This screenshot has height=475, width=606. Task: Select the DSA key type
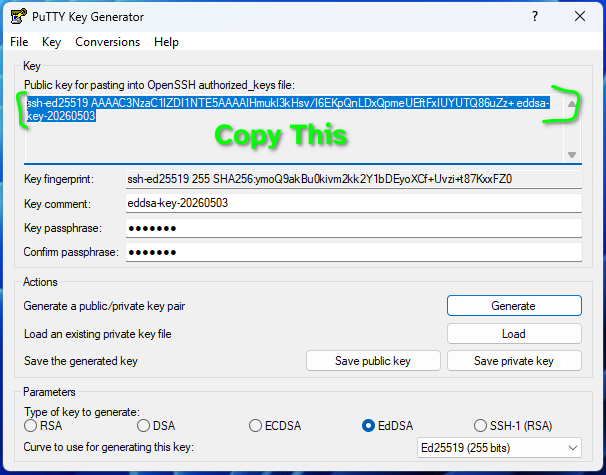[x=156, y=426]
